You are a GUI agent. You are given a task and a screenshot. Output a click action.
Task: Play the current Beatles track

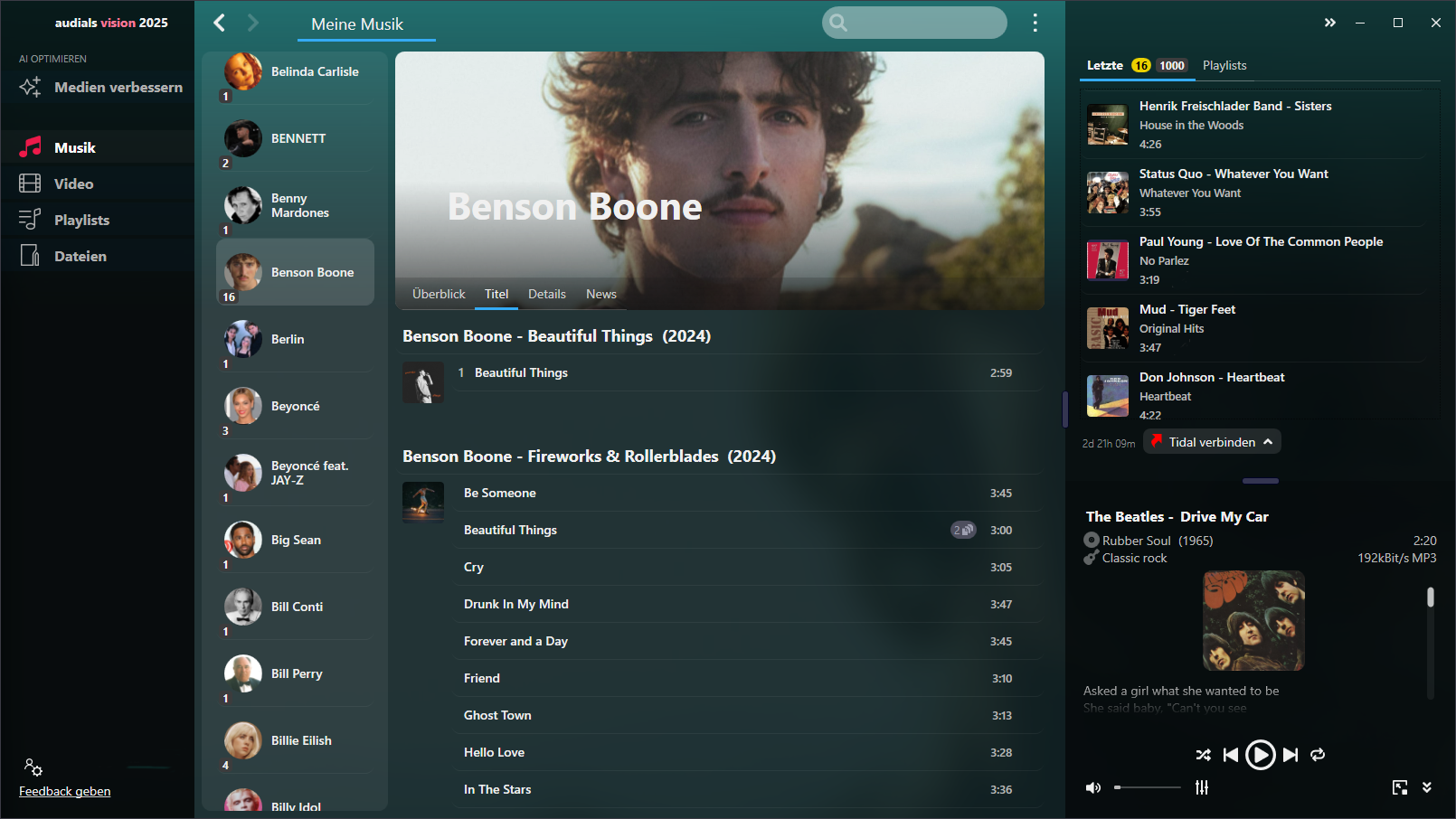[x=1260, y=755]
